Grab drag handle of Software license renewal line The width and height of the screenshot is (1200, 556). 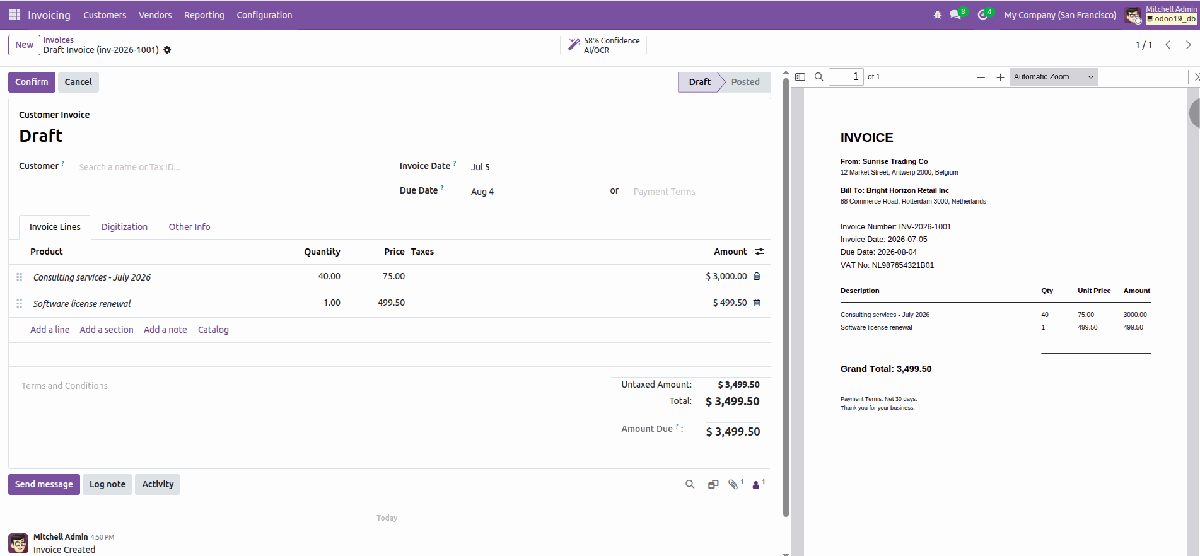[x=19, y=303]
